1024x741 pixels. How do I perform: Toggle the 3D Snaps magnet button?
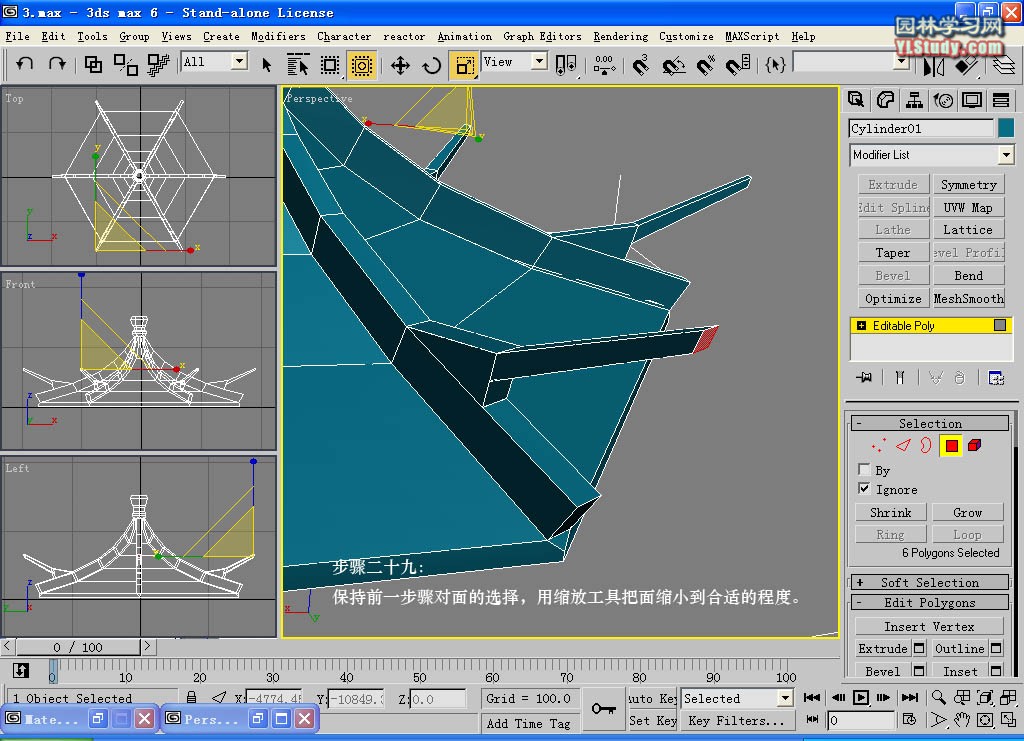(641, 65)
